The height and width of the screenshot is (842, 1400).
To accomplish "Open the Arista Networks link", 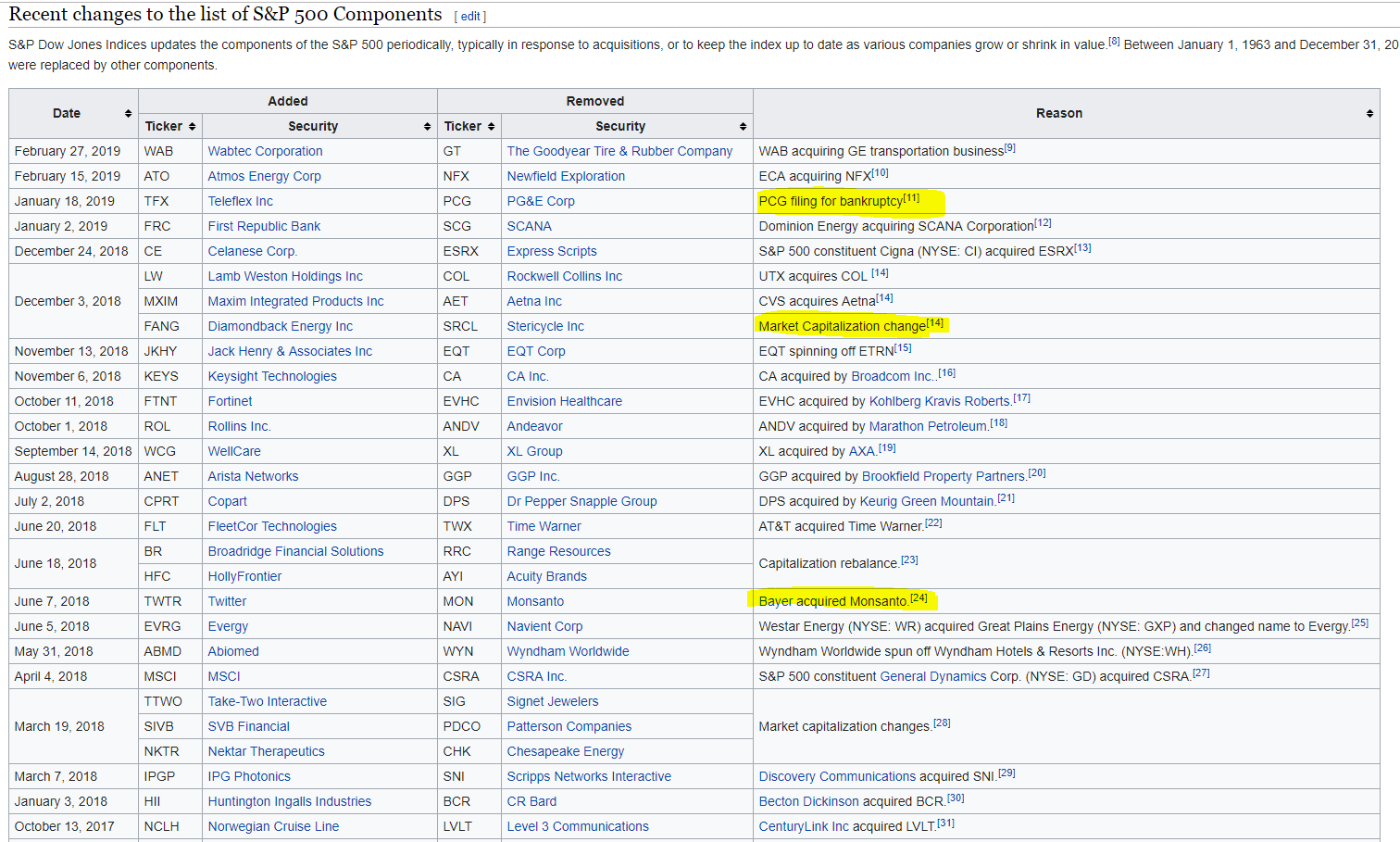I will [x=253, y=476].
